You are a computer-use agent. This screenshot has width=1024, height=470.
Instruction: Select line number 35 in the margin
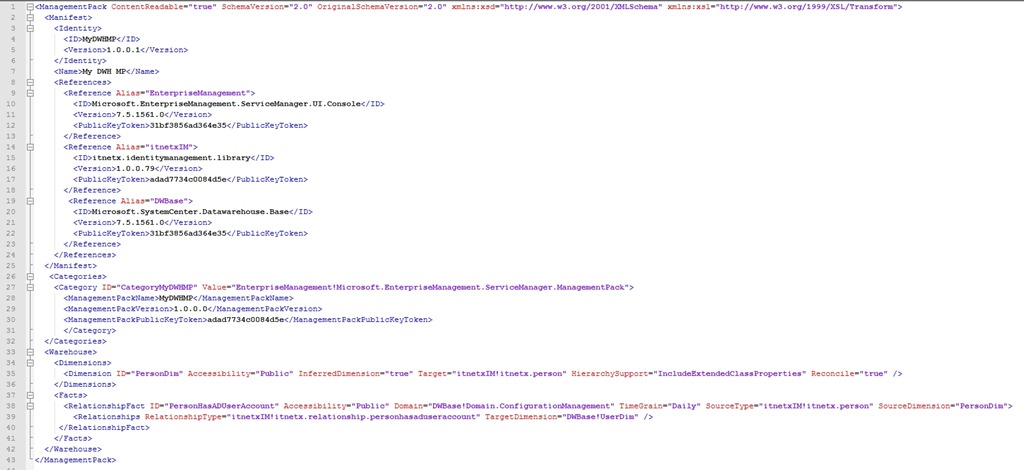pyautogui.click(x=11, y=373)
